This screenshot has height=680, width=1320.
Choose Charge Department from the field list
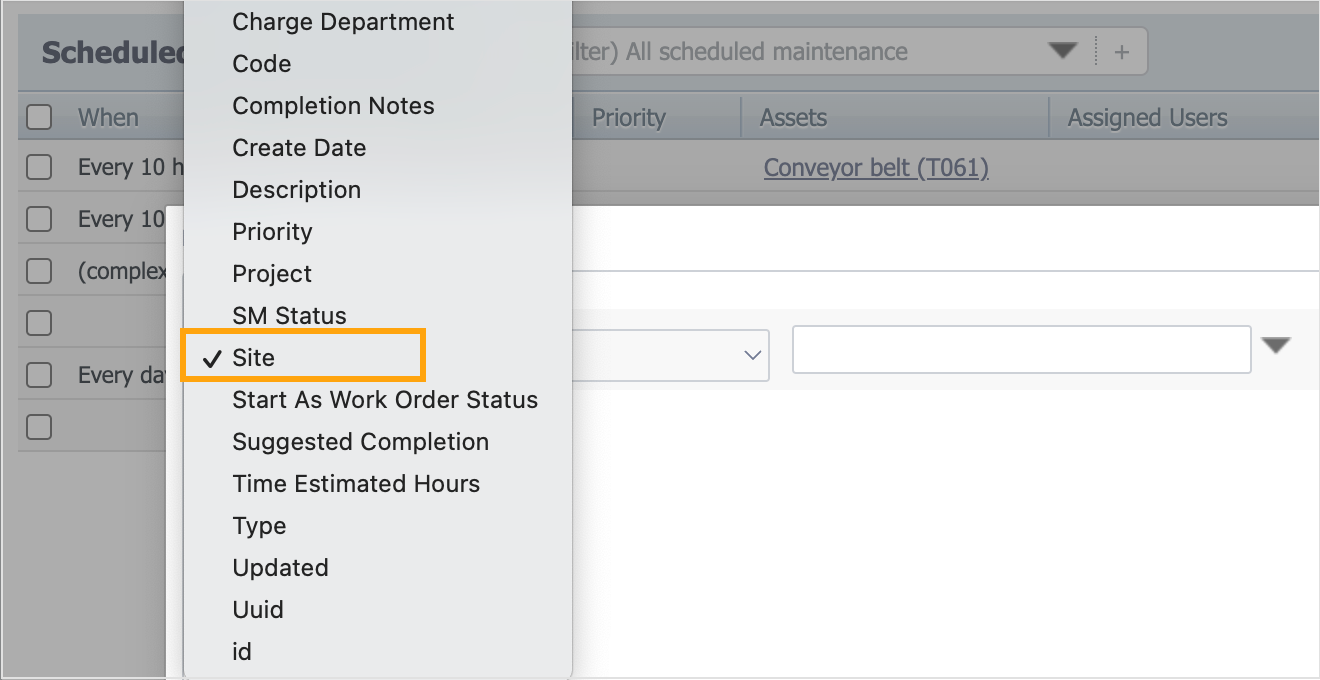[343, 22]
